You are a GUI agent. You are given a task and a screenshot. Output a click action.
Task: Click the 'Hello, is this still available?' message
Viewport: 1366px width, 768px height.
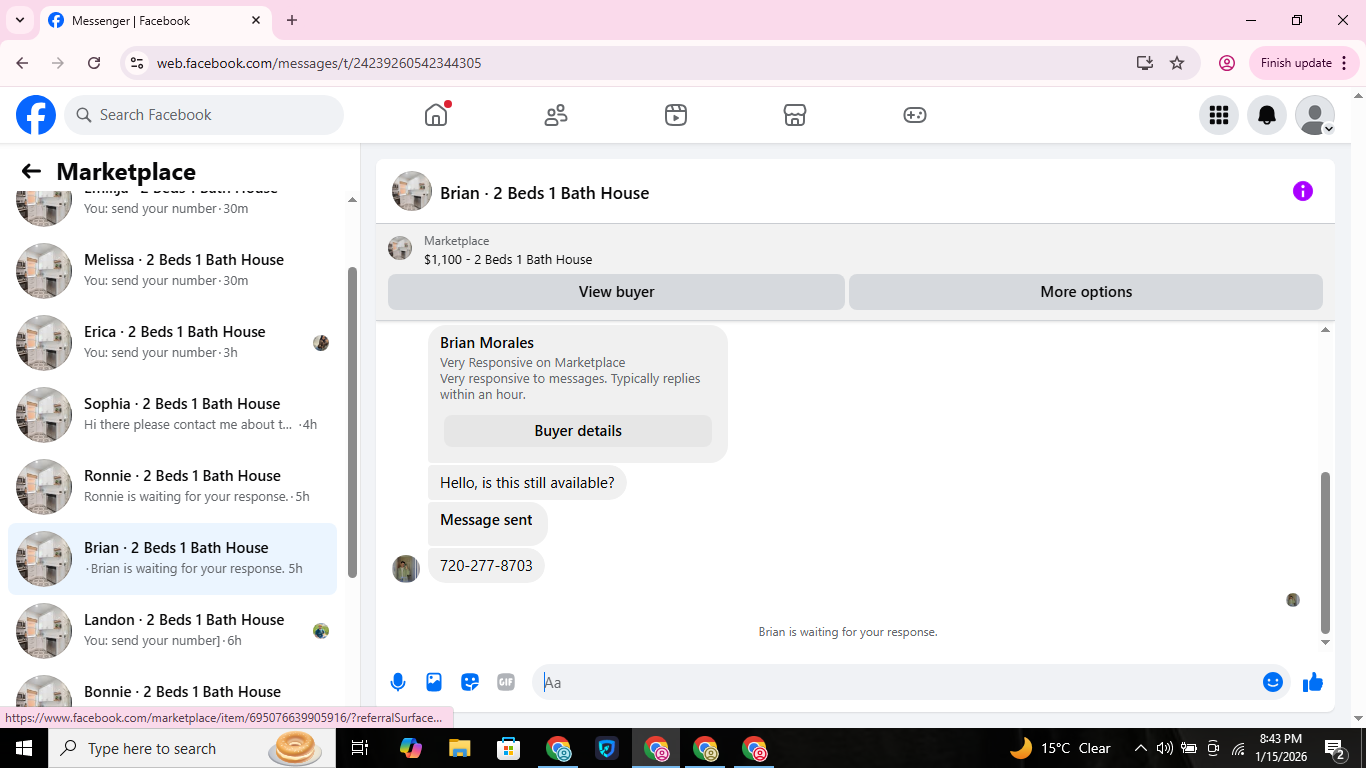(527, 483)
